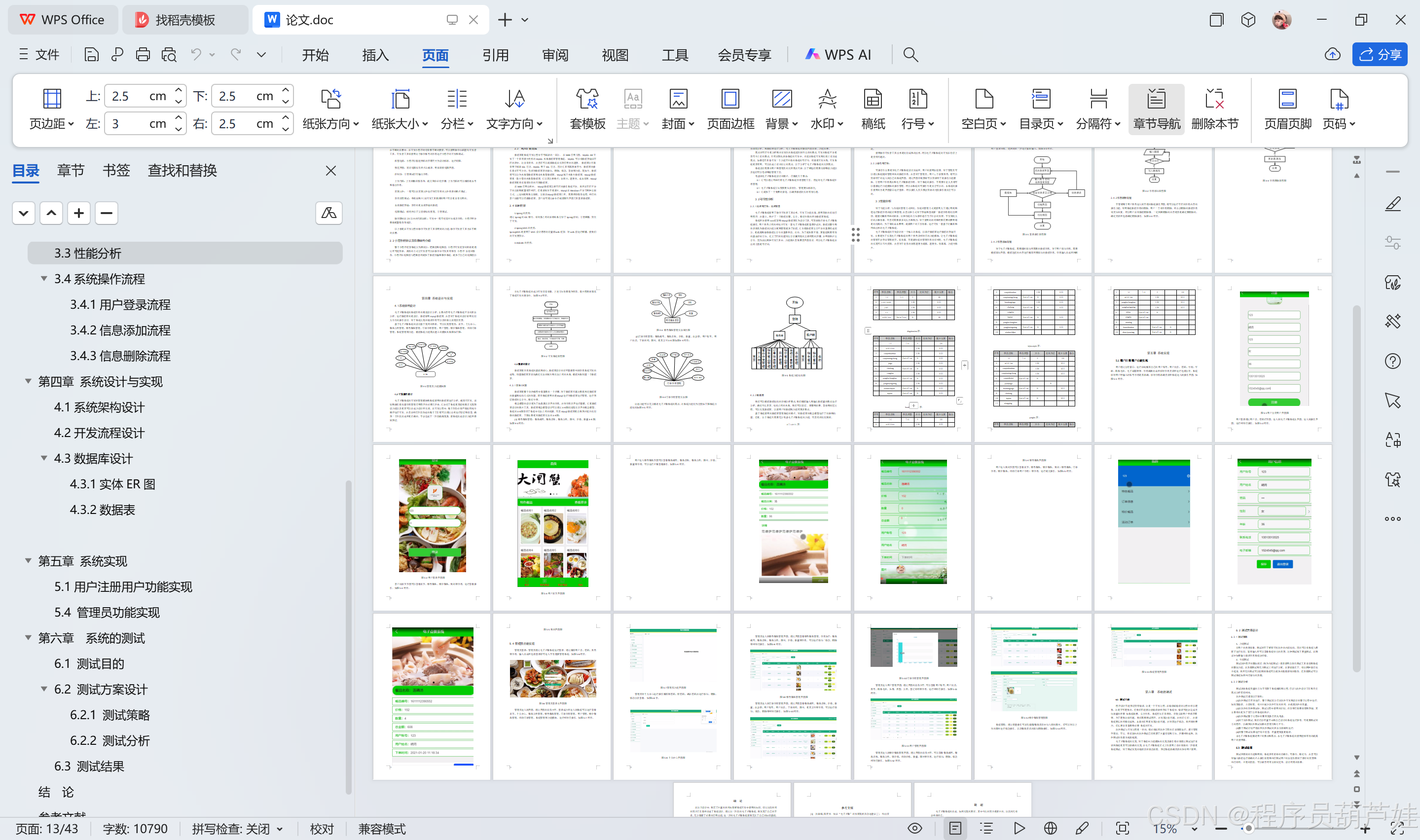This screenshot has height=840, width=1420.
Task: Switch to page layout view in status bar
Action: pyautogui.click(x=955, y=828)
